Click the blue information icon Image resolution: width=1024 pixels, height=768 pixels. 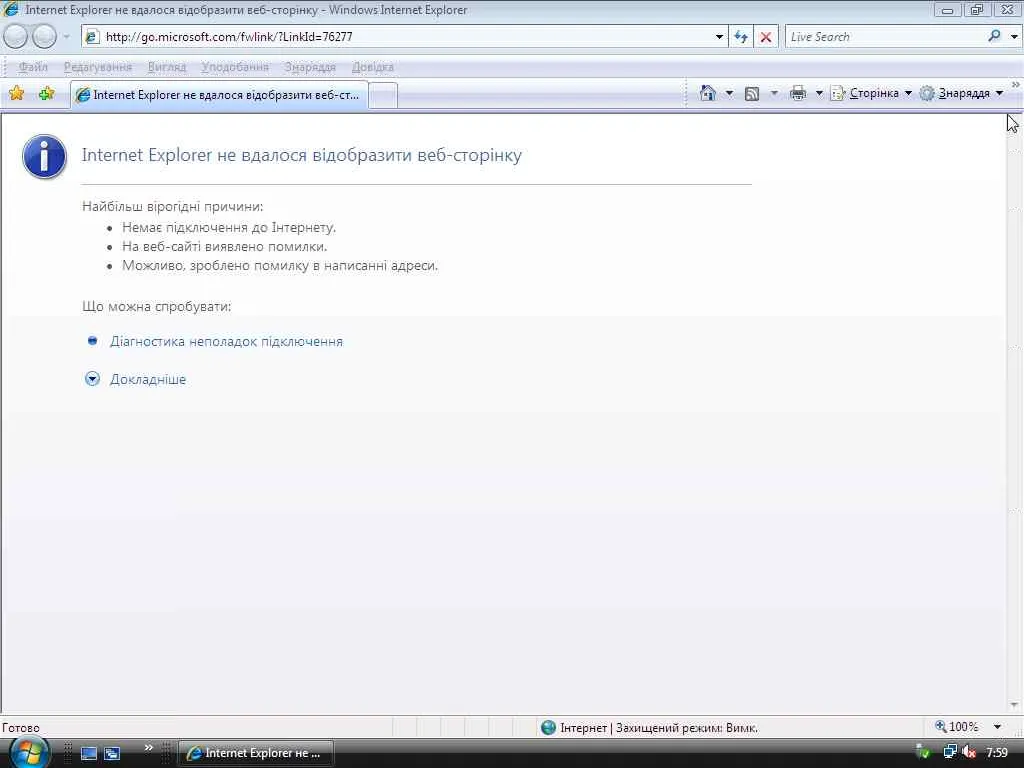tap(44, 157)
